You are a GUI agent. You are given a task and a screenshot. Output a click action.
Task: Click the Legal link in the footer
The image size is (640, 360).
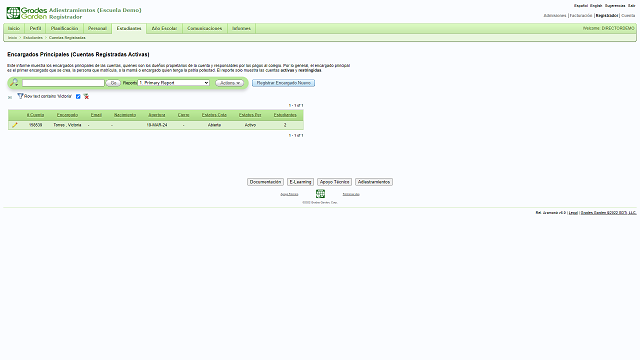tap(573, 213)
